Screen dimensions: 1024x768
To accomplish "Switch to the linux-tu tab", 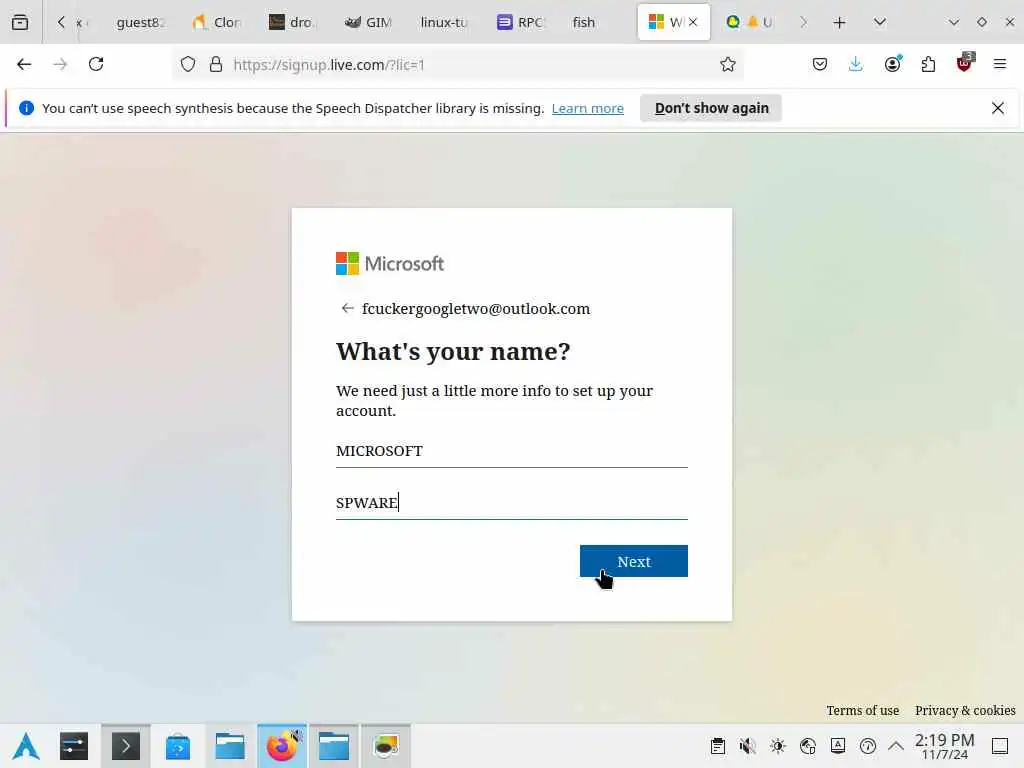I will pyautogui.click(x=444, y=22).
